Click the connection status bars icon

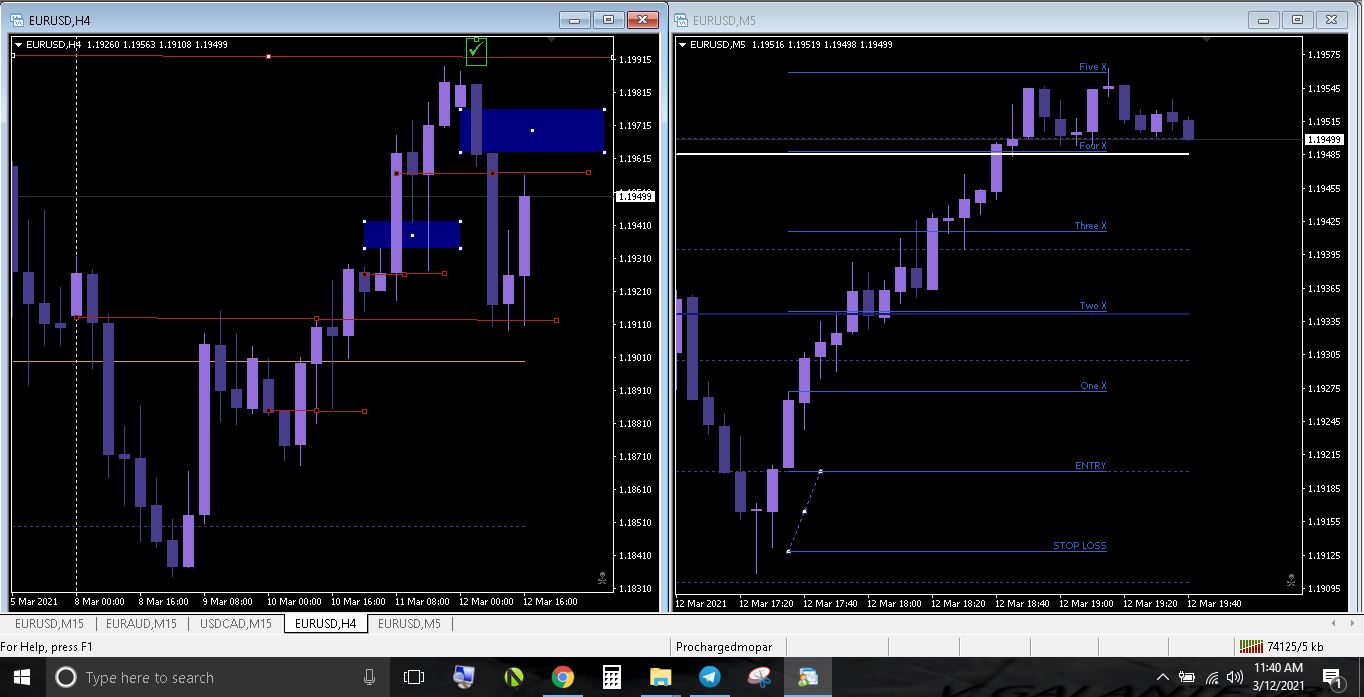[1250, 647]
